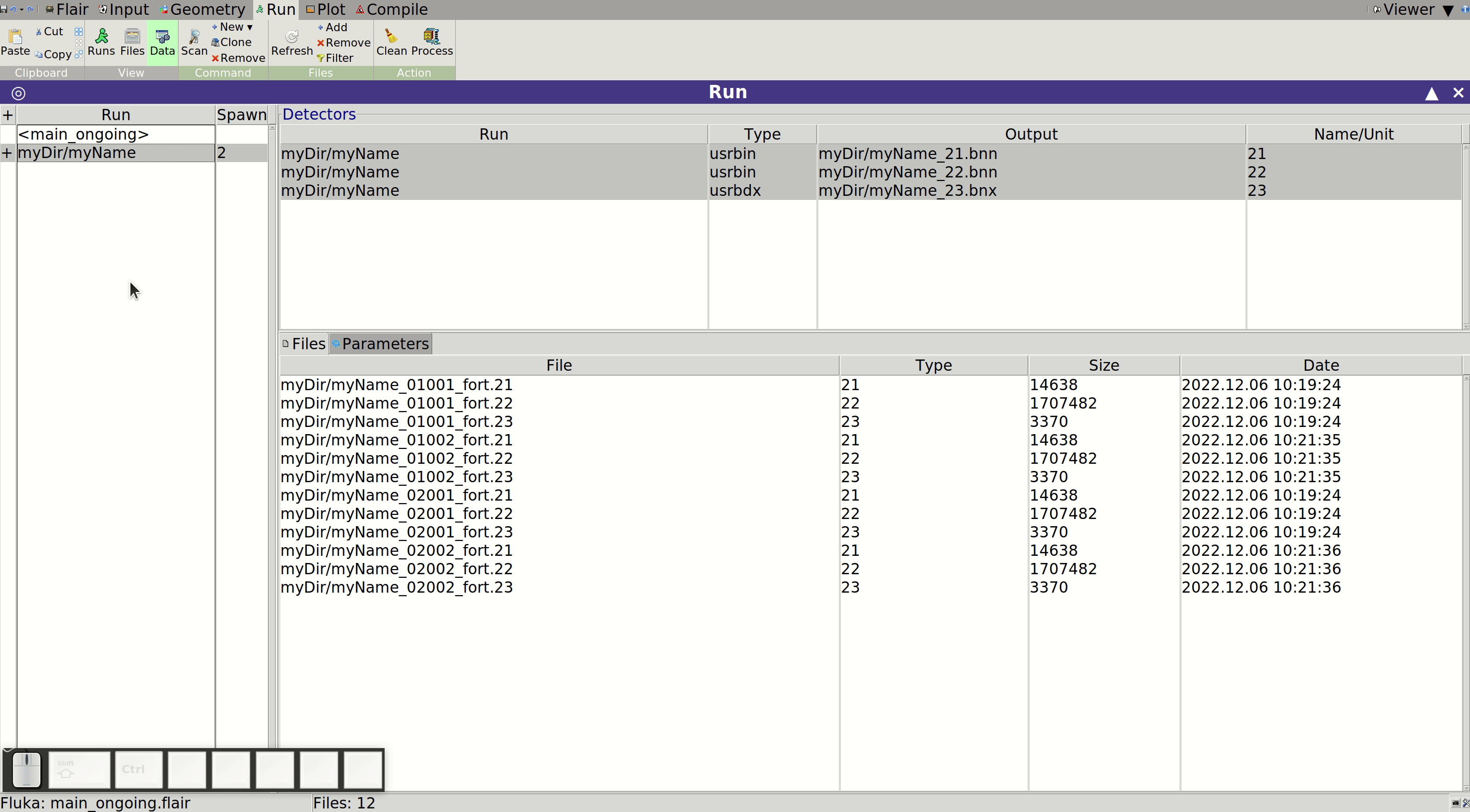This screenshot has width=1470, height=812.
Task: Open the New run dropdown
Action: click(232, 27)
